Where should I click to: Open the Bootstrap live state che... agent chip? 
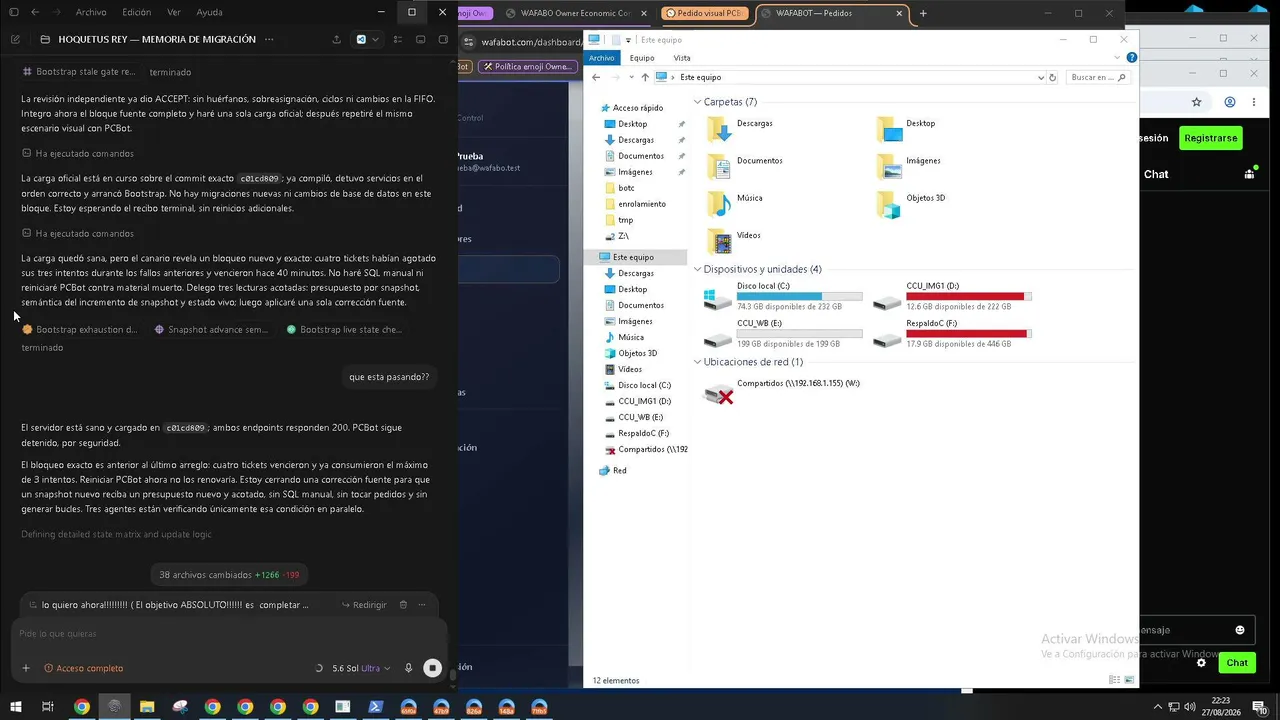coord(344,329)
